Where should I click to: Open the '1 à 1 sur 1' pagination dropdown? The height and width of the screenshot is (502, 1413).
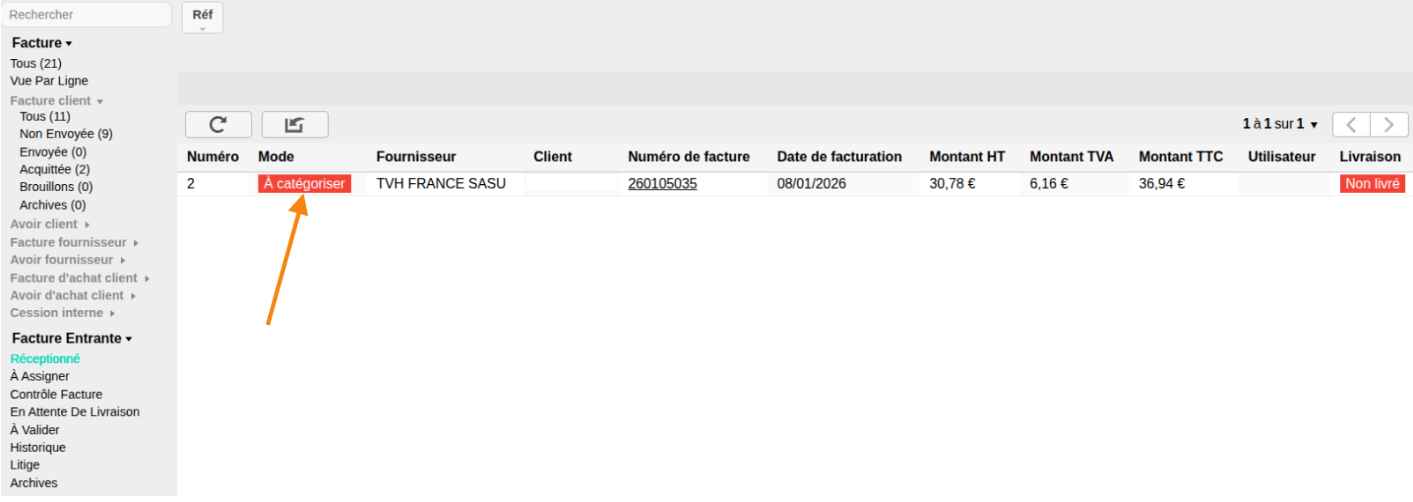coord(1280,124)
